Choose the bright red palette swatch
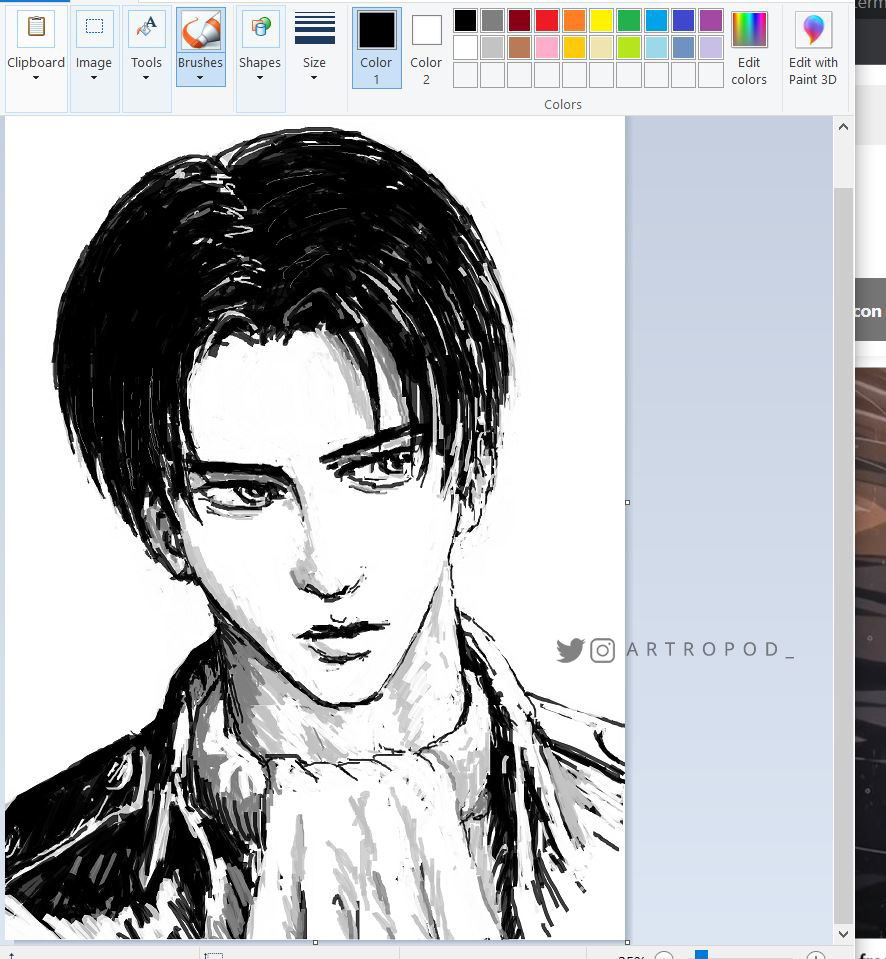The image size is (886, 959). coord(547,20)
